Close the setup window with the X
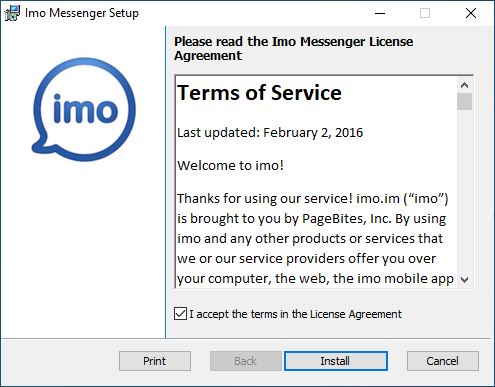 (471, 13)
